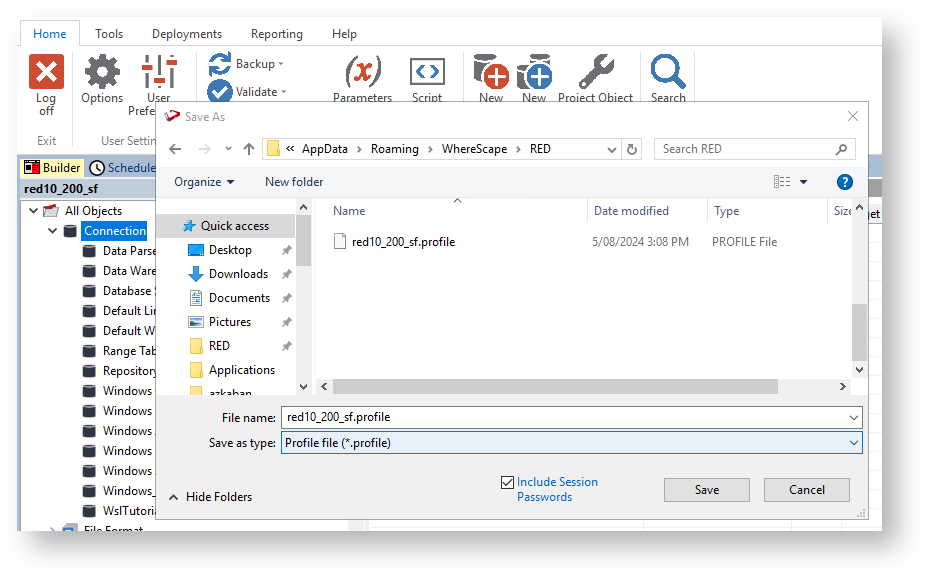Switch to the Home ribbon tab
This screenshot has height=579, width=930.
tap(50, 34)
